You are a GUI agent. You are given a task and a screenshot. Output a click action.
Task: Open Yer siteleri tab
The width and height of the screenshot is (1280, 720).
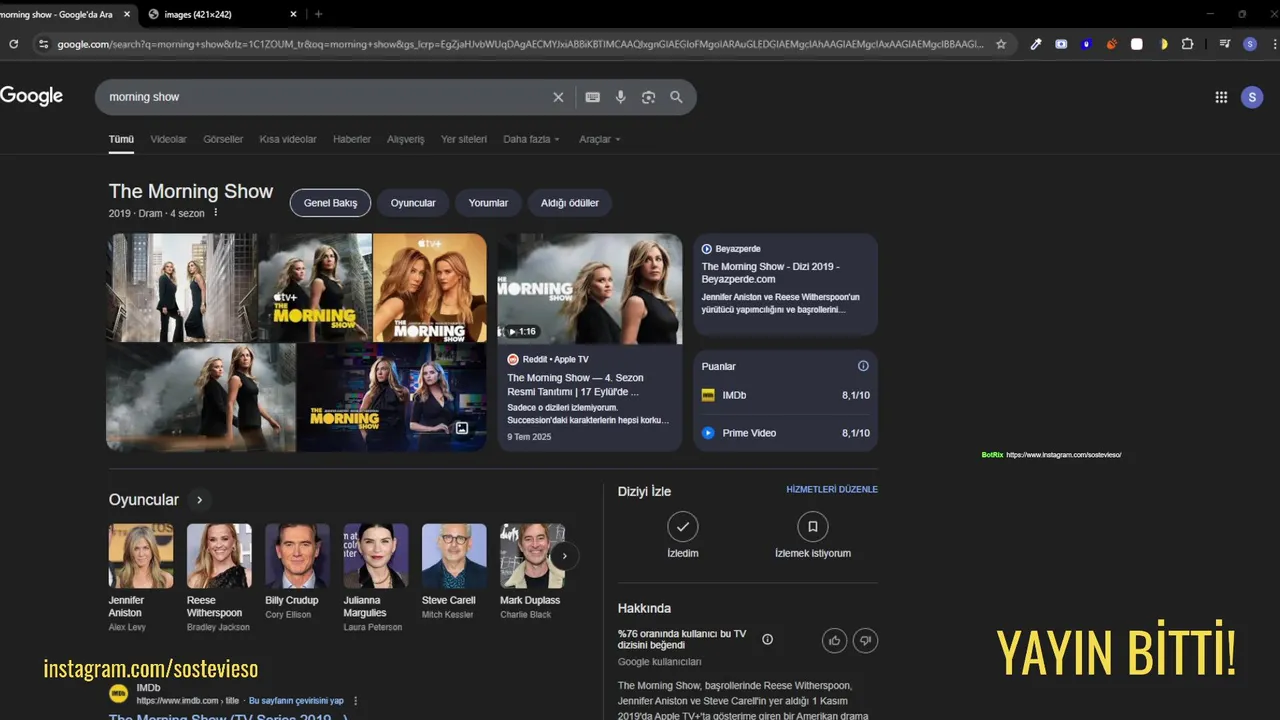464,139
